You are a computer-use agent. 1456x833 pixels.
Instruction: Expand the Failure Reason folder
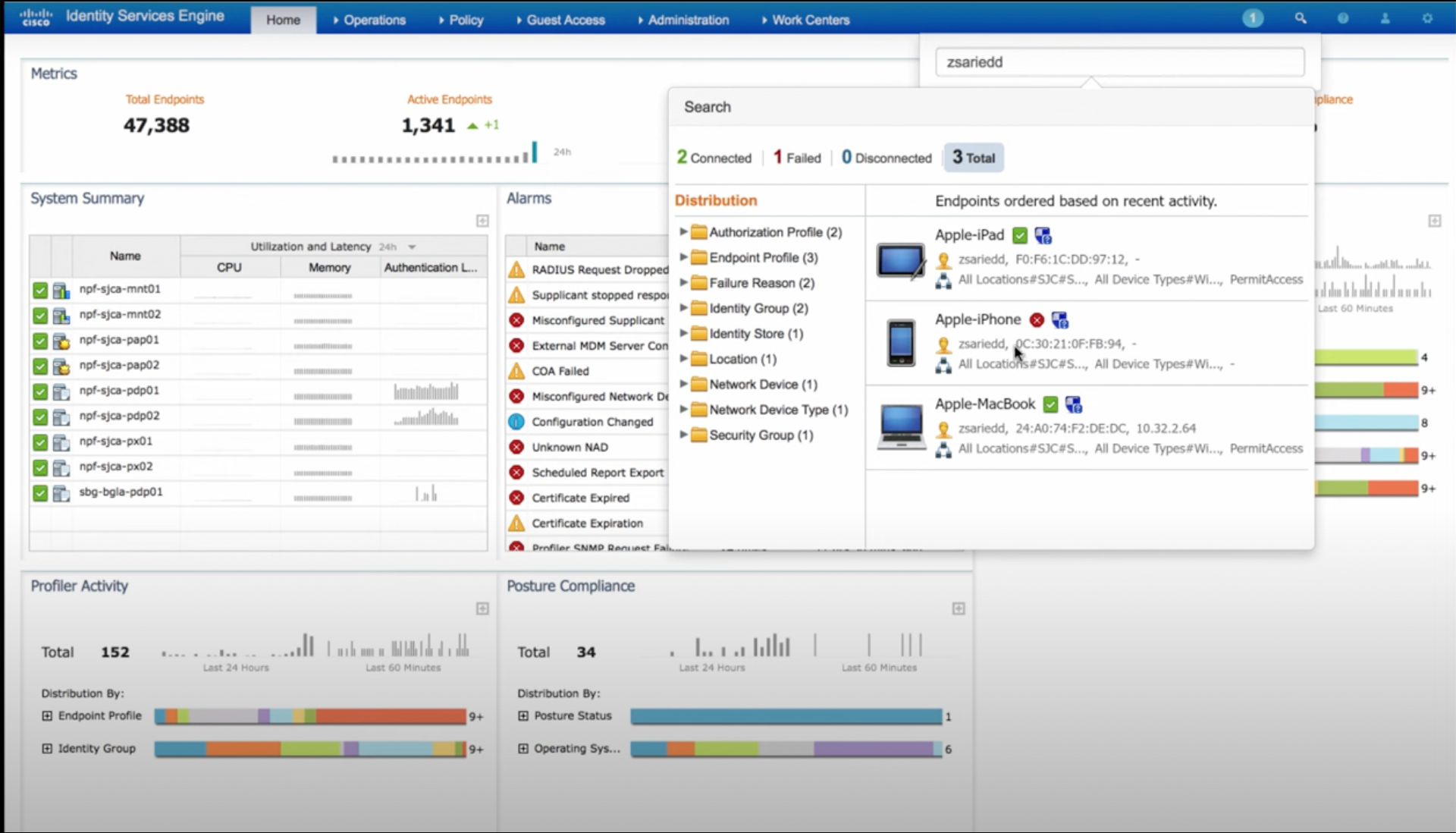point(683,283)
